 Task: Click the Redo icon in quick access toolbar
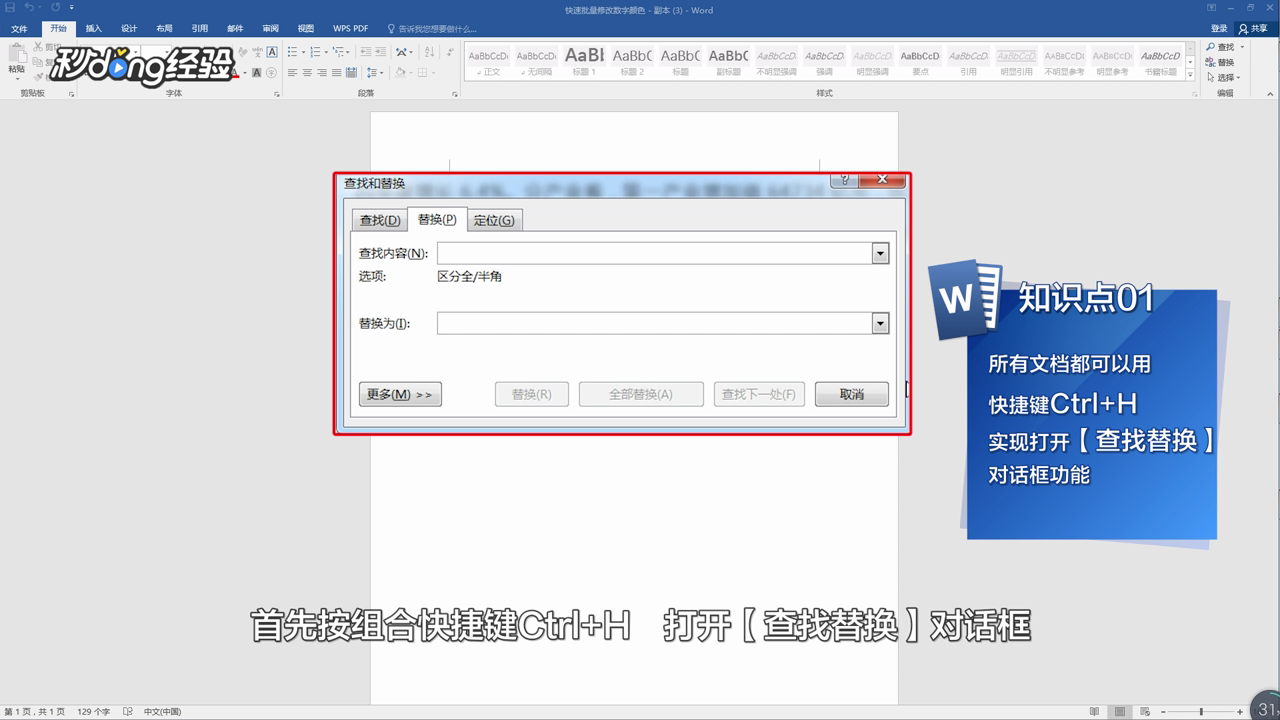[x=55, y=8]
